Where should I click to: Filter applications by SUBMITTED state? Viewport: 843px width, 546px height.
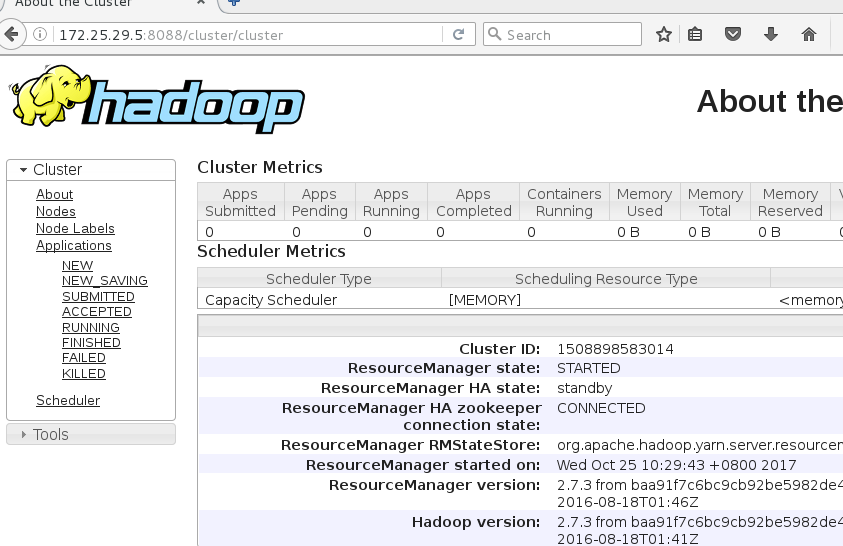click(98, 297)
